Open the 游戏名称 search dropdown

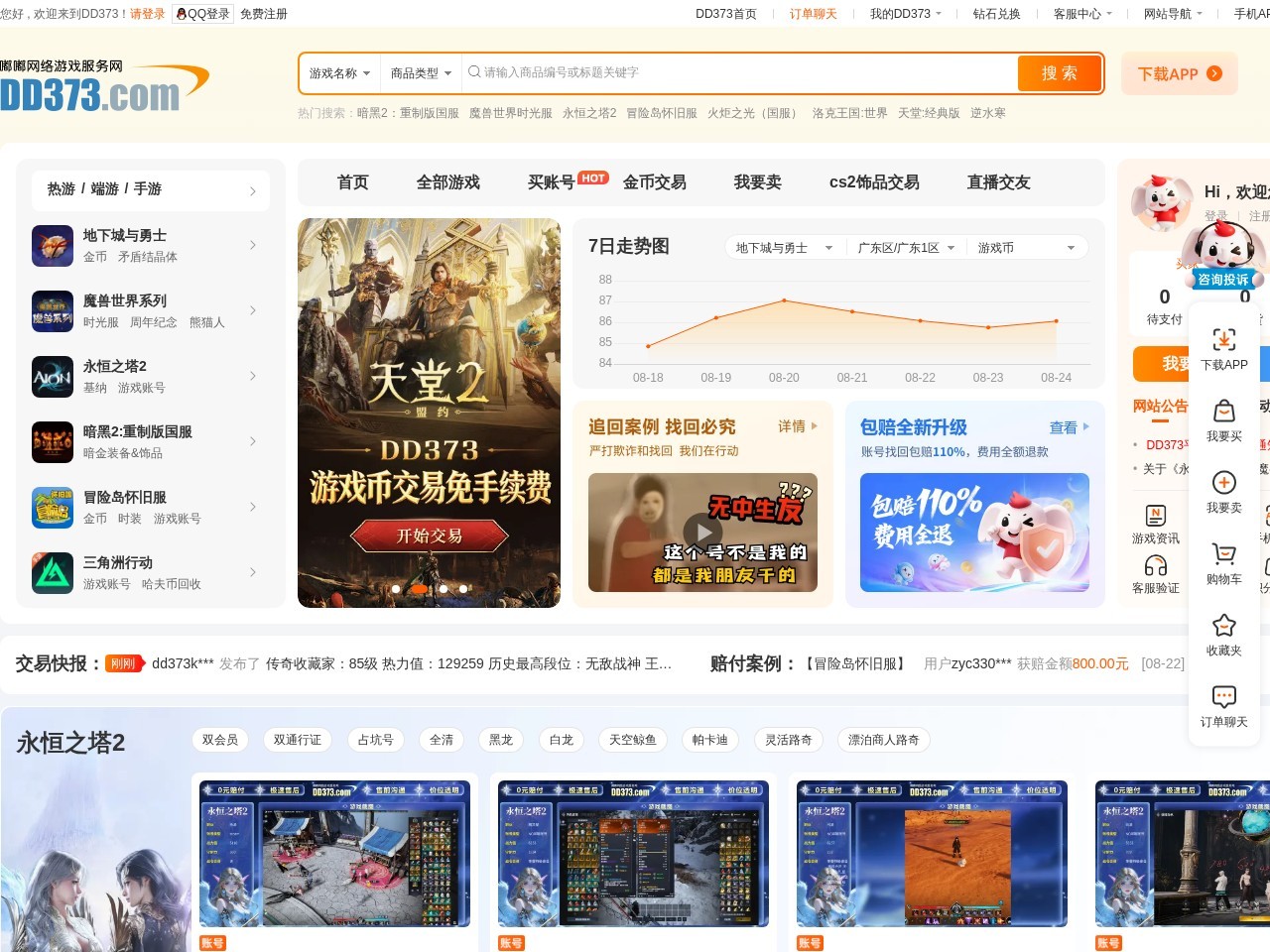[x=339, y=73]
